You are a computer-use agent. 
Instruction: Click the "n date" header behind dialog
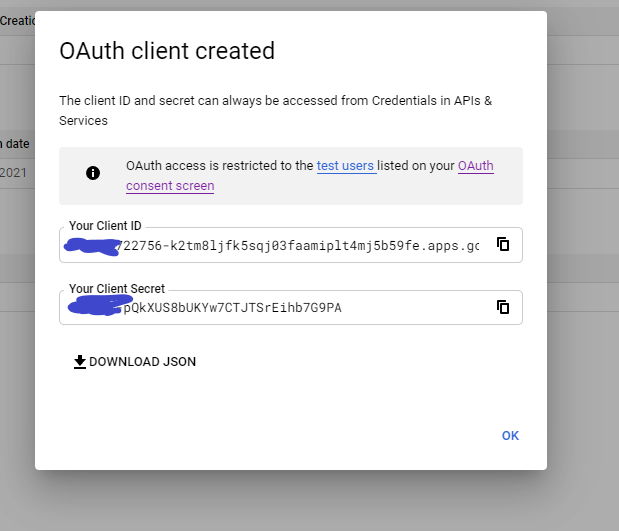(14, 144)
